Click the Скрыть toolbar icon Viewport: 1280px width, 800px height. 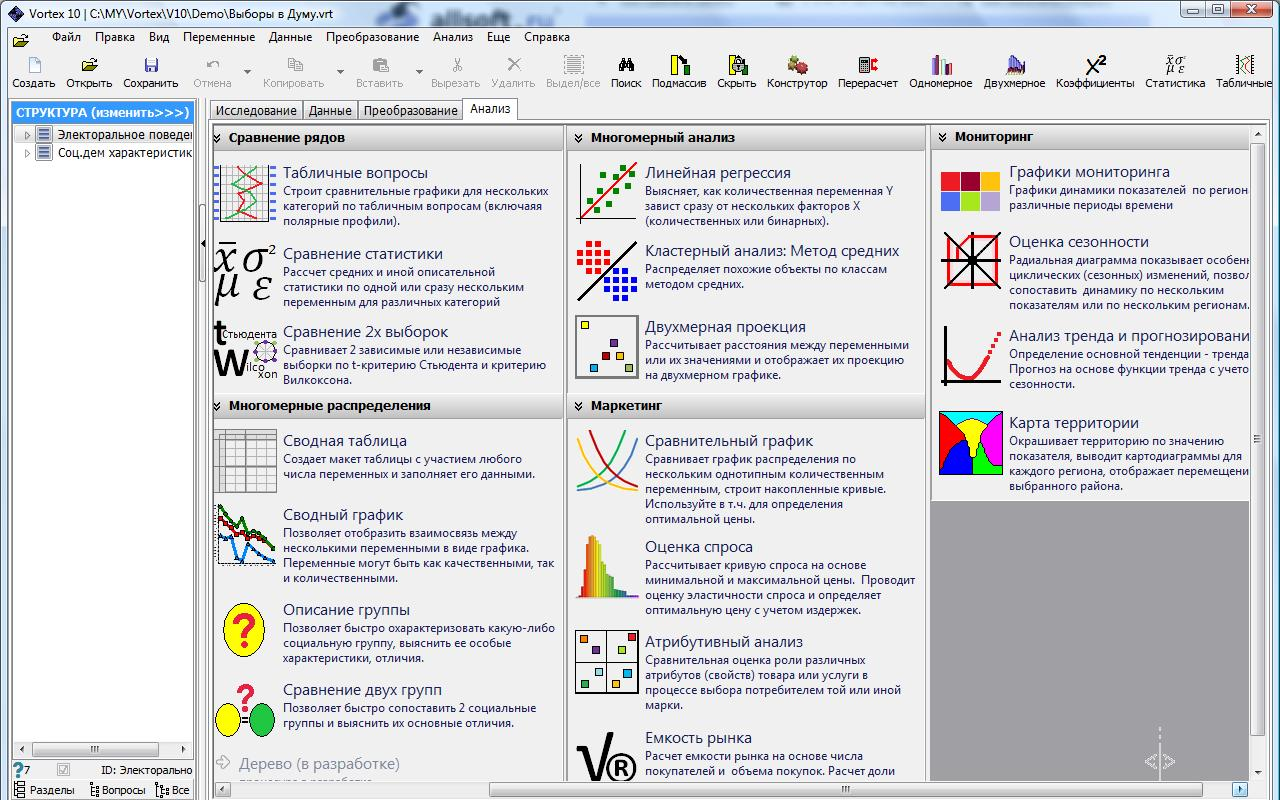click(x=736, y=66)
